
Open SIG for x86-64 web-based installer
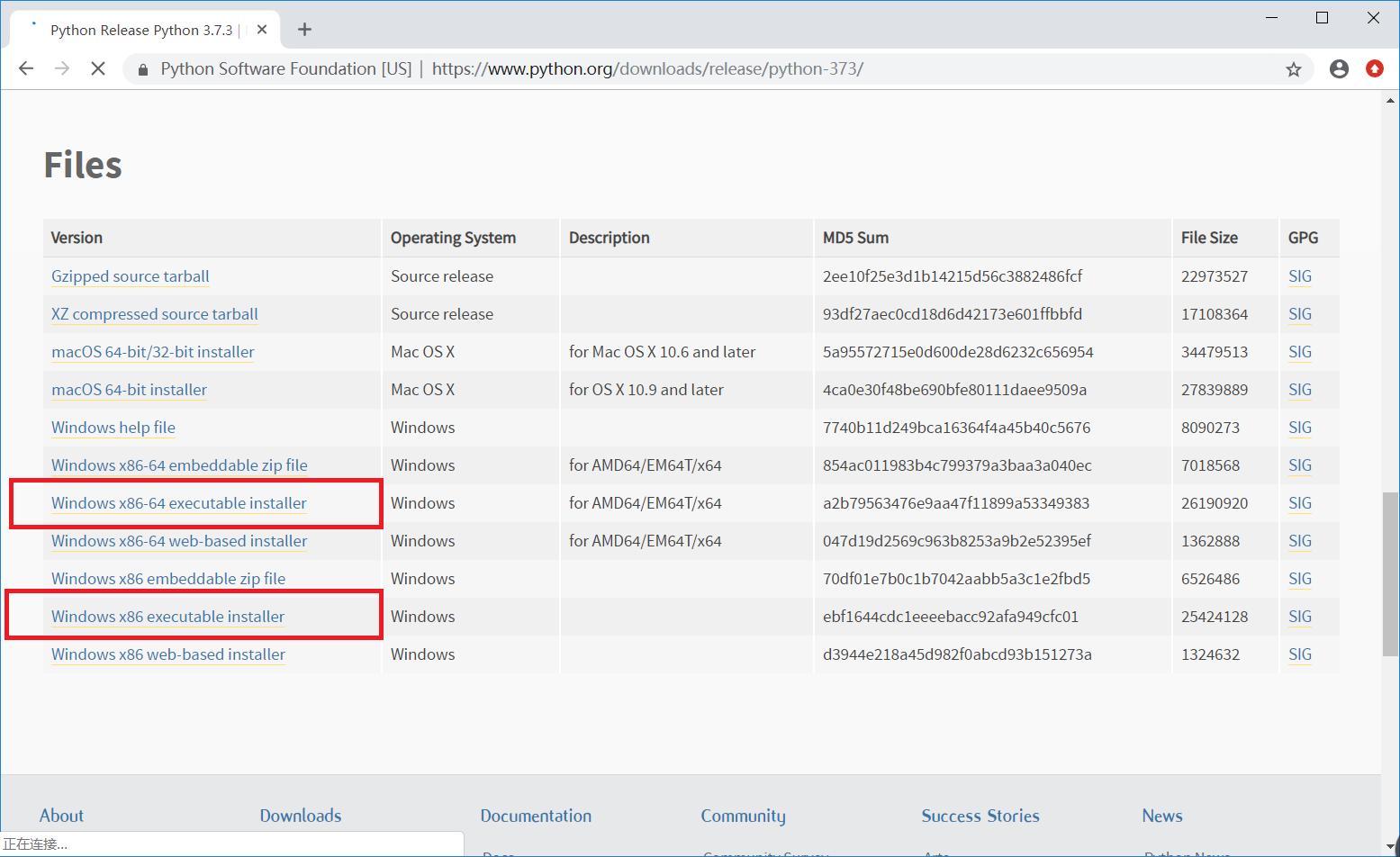(1300, 541)
